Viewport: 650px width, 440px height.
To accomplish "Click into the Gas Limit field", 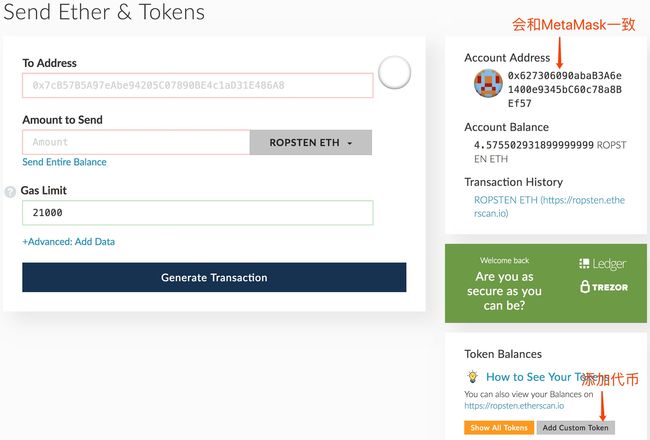I will pyautogui.click(x=197, y=213).
